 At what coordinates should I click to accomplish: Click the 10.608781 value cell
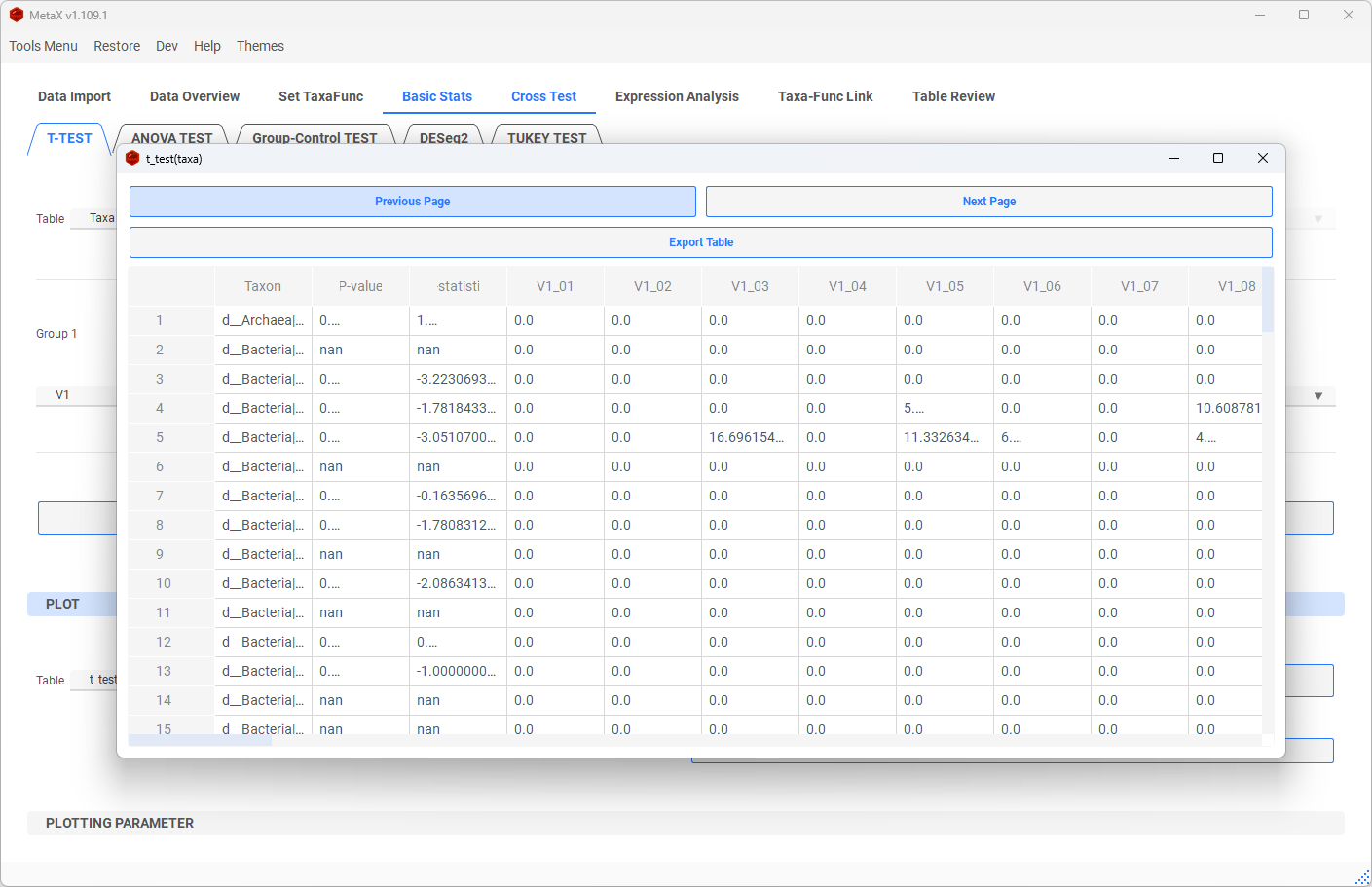pos(1226,408)
